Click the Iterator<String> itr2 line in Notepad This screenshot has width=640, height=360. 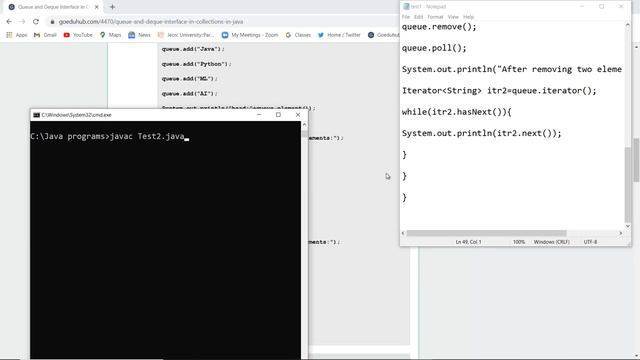(x=499, y=91)
